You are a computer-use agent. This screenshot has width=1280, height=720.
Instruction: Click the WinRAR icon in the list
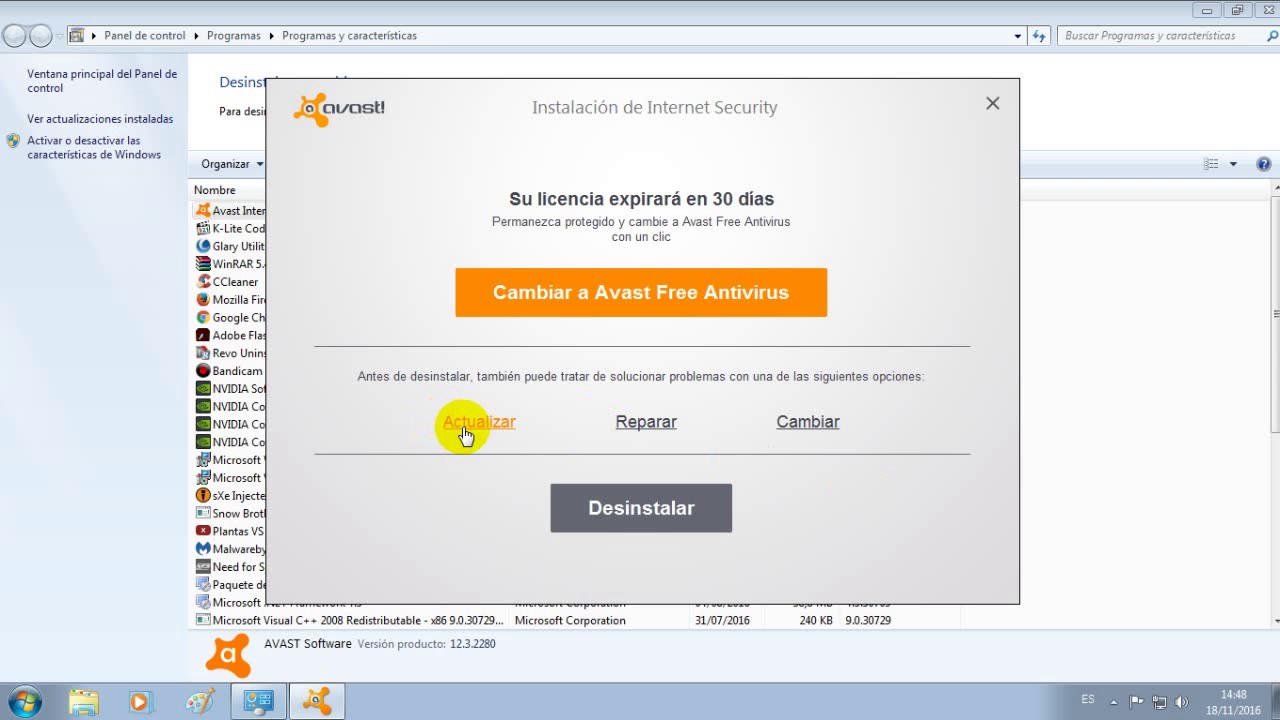tap(203, 264)
